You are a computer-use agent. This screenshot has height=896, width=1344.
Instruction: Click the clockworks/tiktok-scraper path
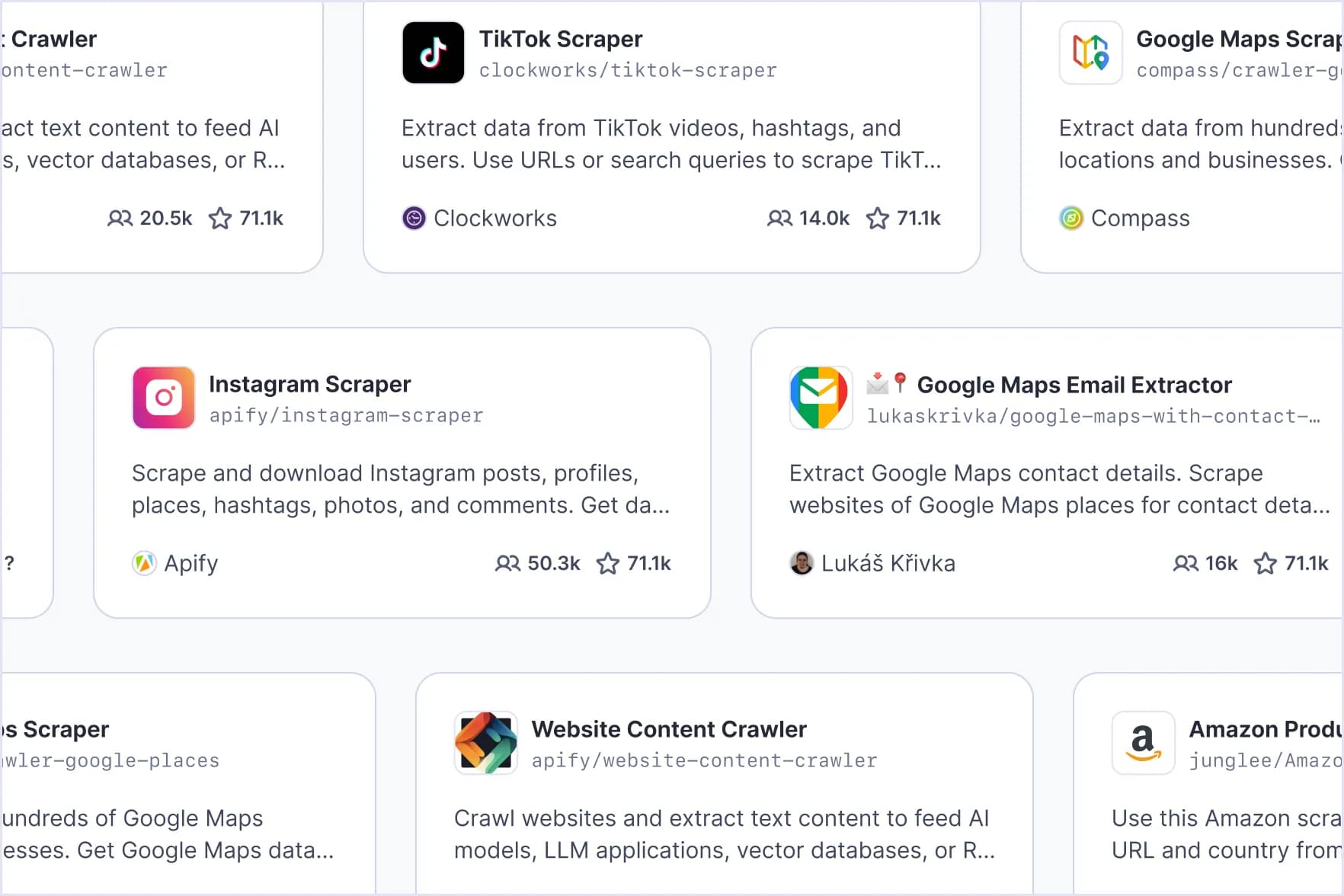[628, 71]
